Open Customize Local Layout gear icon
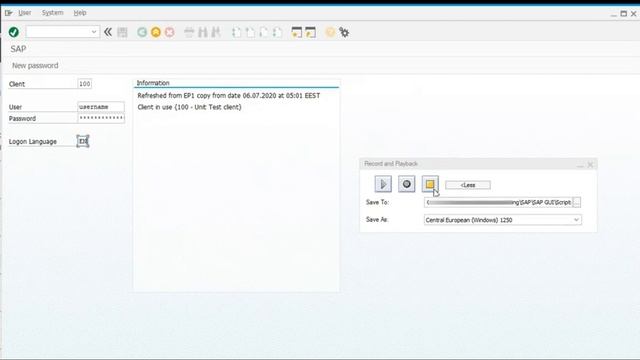640x360 pixels. [344, 32]
